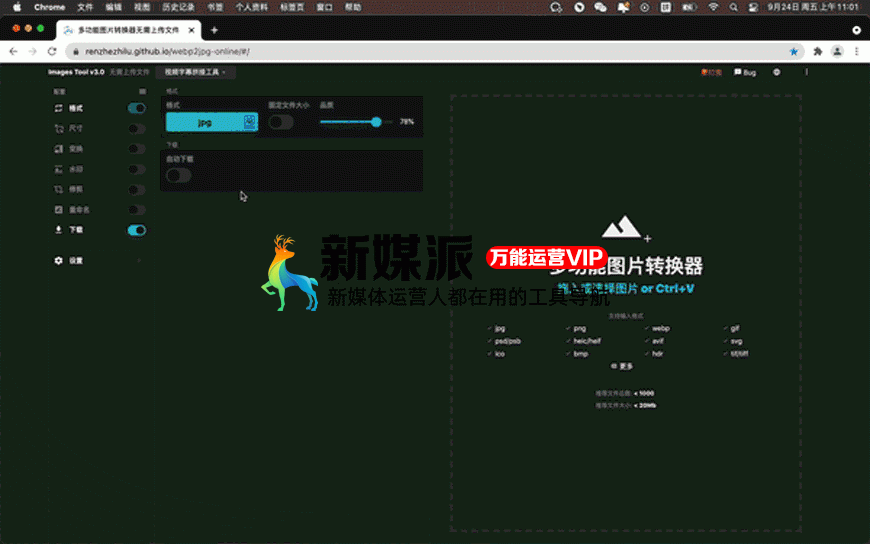Click the 78% quality value
This screenshot has width=870, height=544.
pos(407,122)
